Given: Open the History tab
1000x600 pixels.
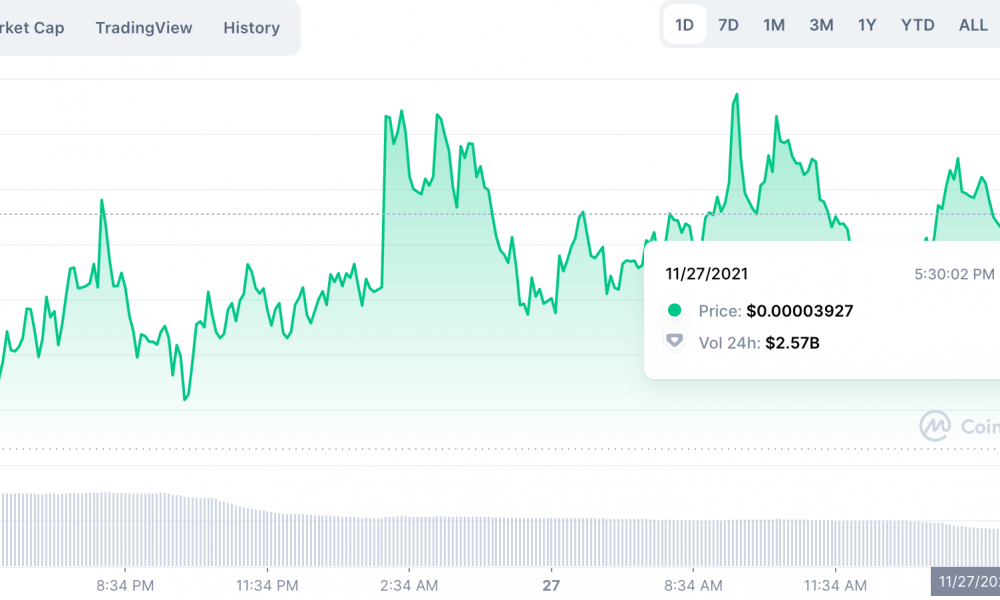Looking at the screenshot, I should click(251, 27).
